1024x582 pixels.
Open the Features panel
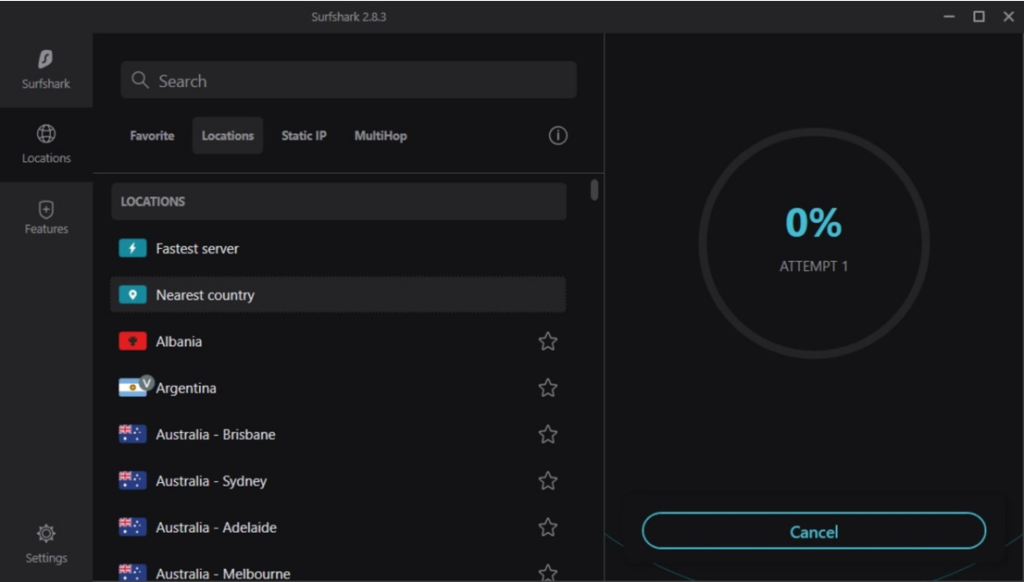pos(45,217)
